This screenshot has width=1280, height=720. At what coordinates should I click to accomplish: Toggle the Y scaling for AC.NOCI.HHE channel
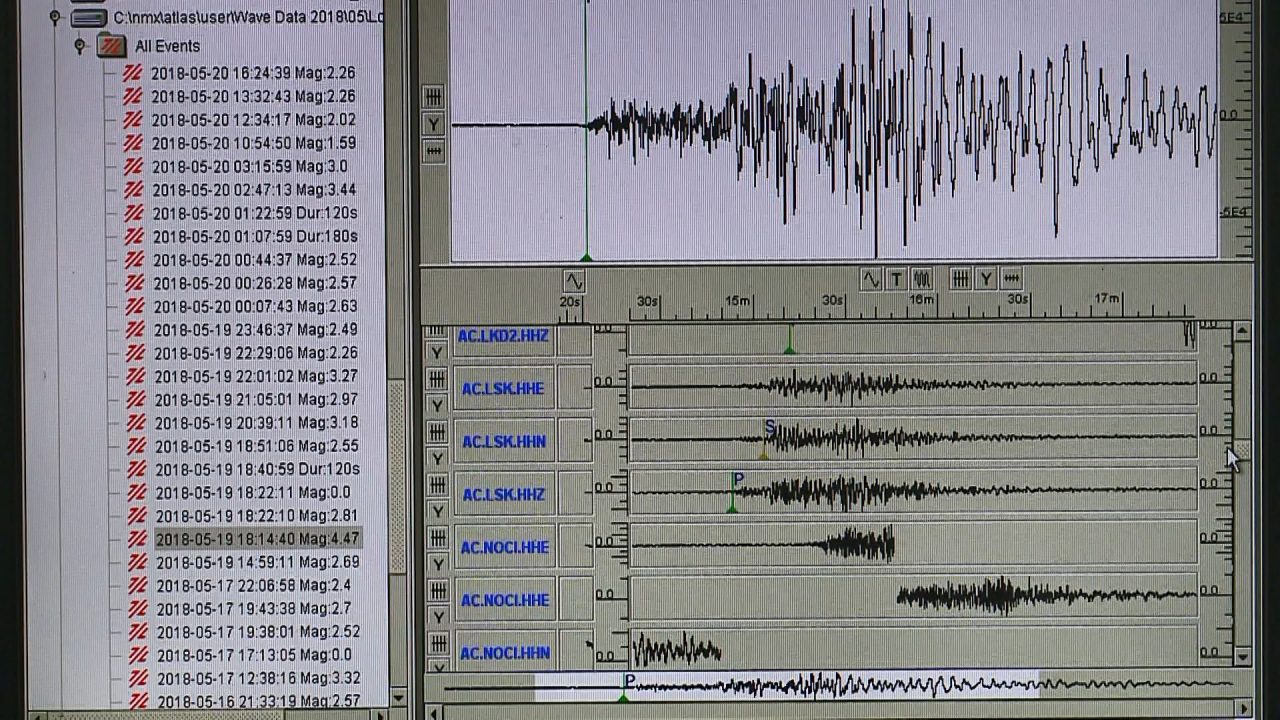[437, 565]
